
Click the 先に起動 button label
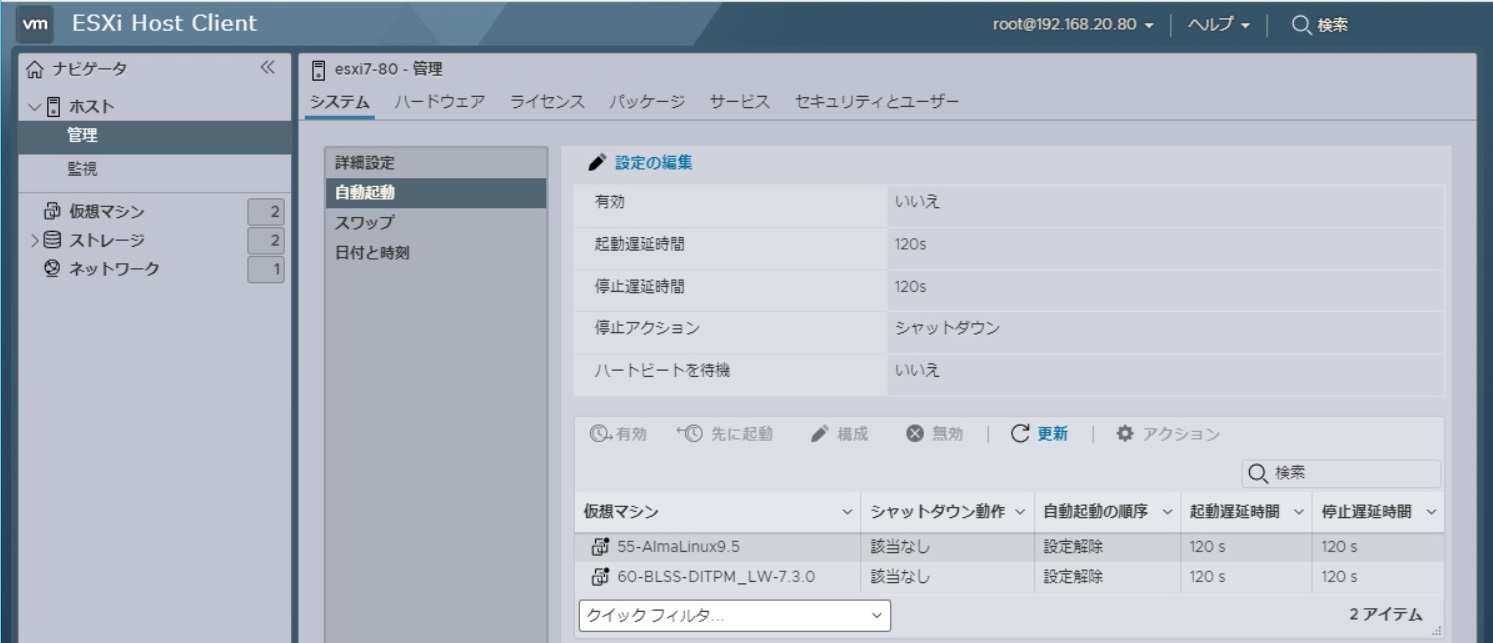coord(741,434)
